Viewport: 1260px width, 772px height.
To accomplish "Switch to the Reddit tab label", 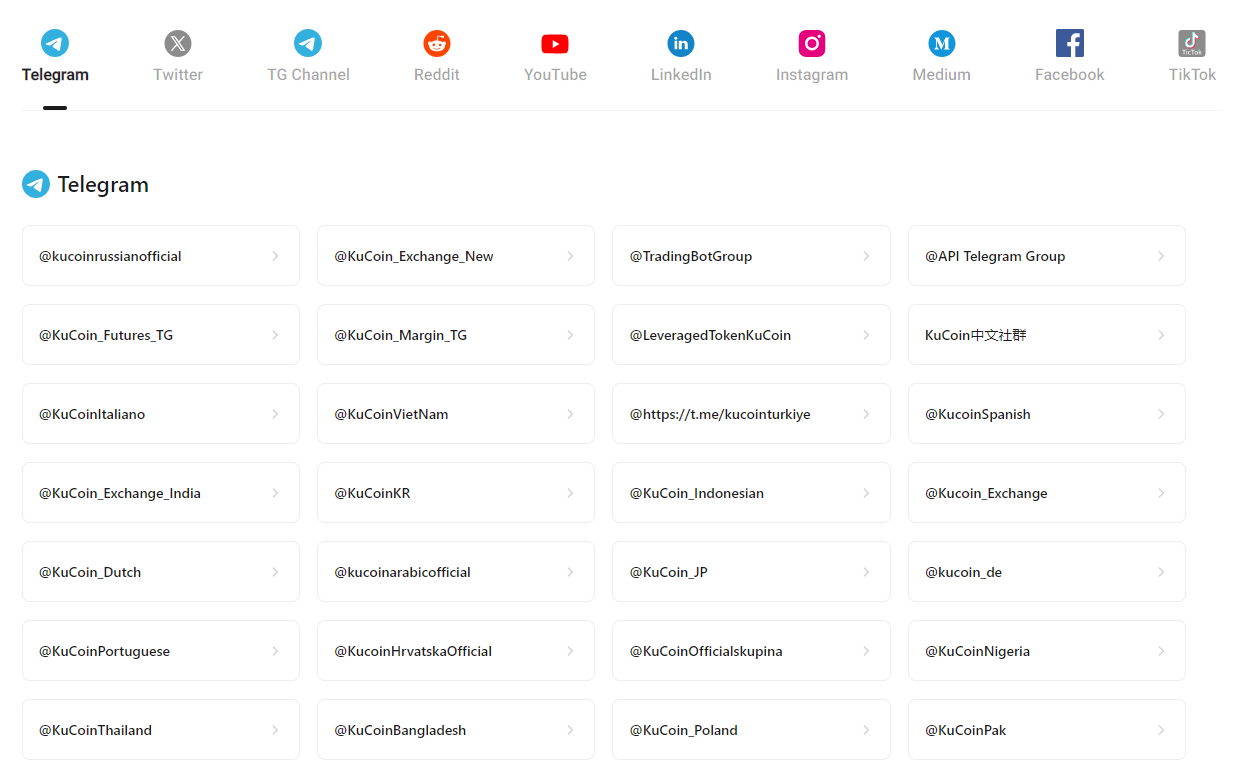I will [437, 75].
